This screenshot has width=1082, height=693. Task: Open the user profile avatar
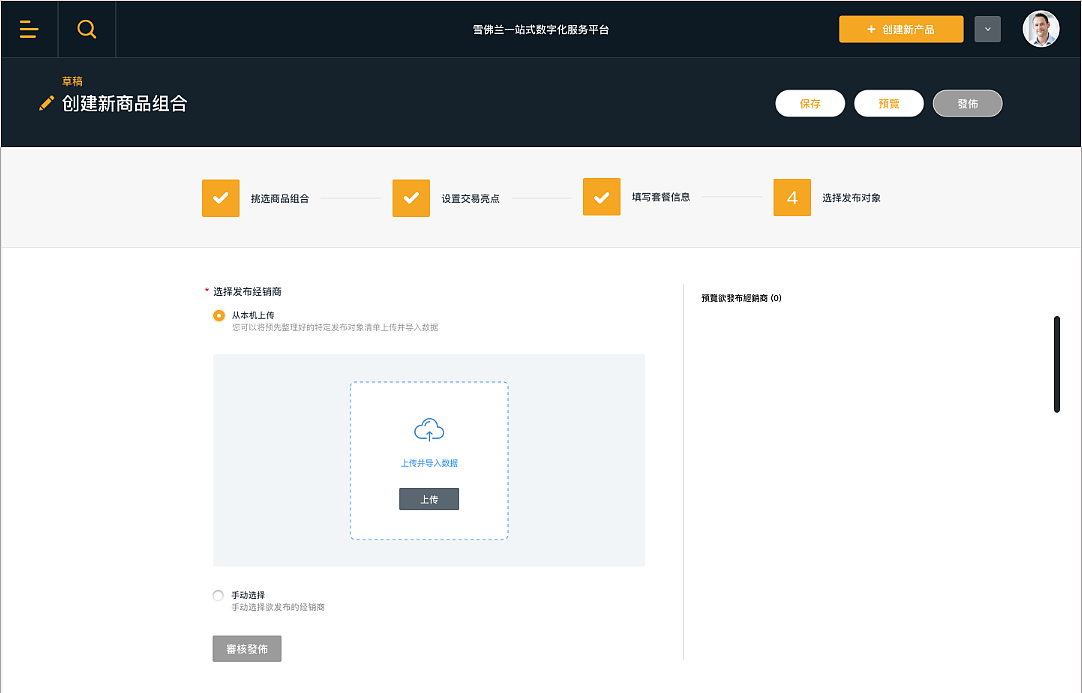click(1040, 29)
